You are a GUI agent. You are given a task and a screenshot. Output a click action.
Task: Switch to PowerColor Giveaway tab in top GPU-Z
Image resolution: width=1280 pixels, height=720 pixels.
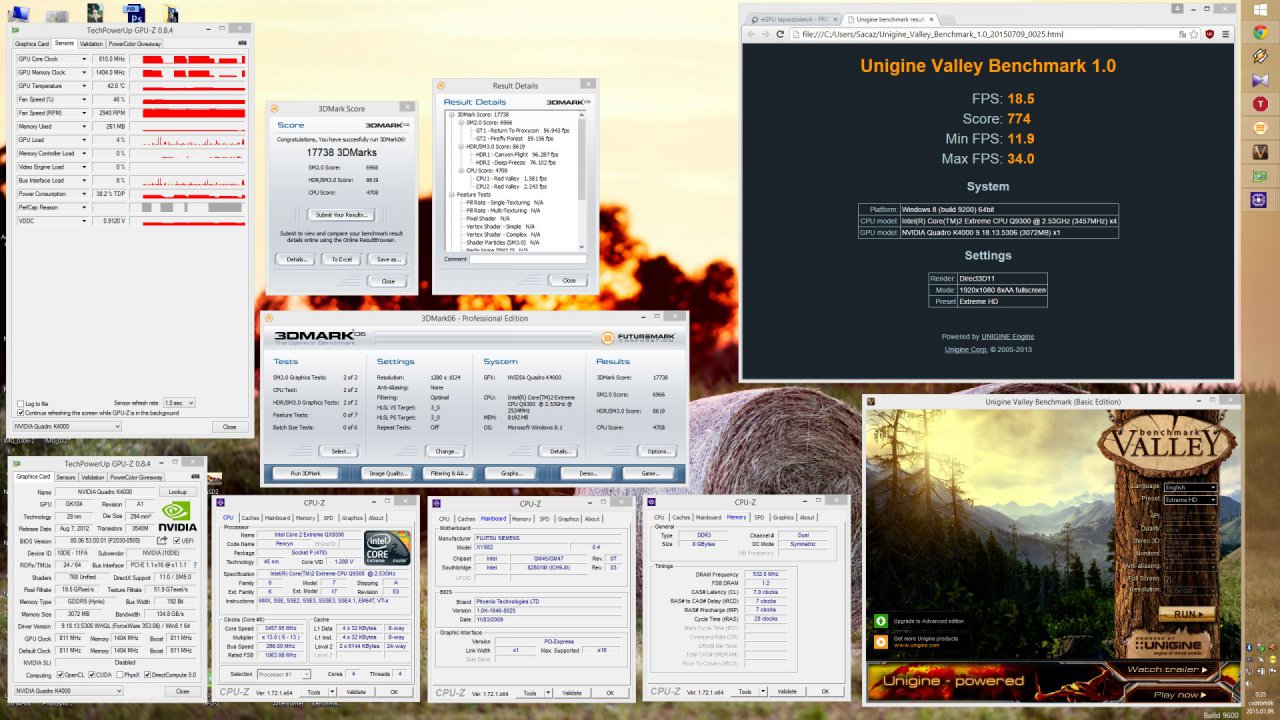tap(135, 43)
